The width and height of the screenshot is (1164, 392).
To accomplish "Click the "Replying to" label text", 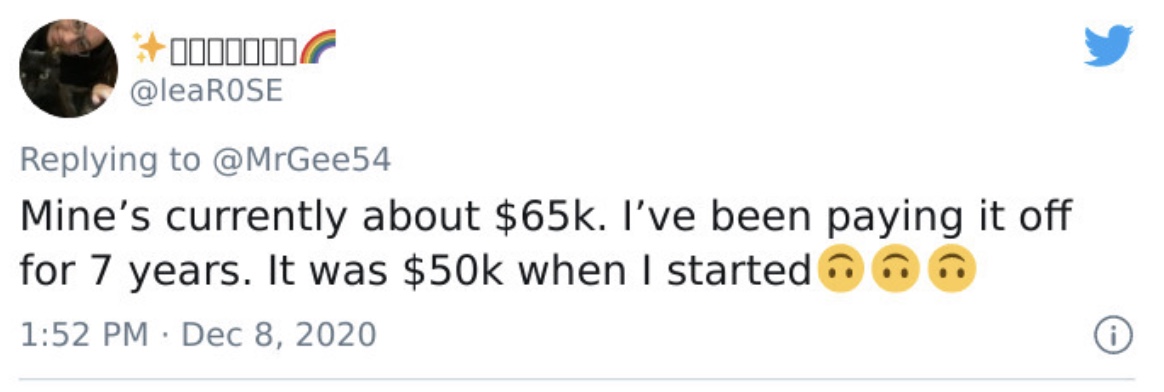I will [x=110, y=160].
